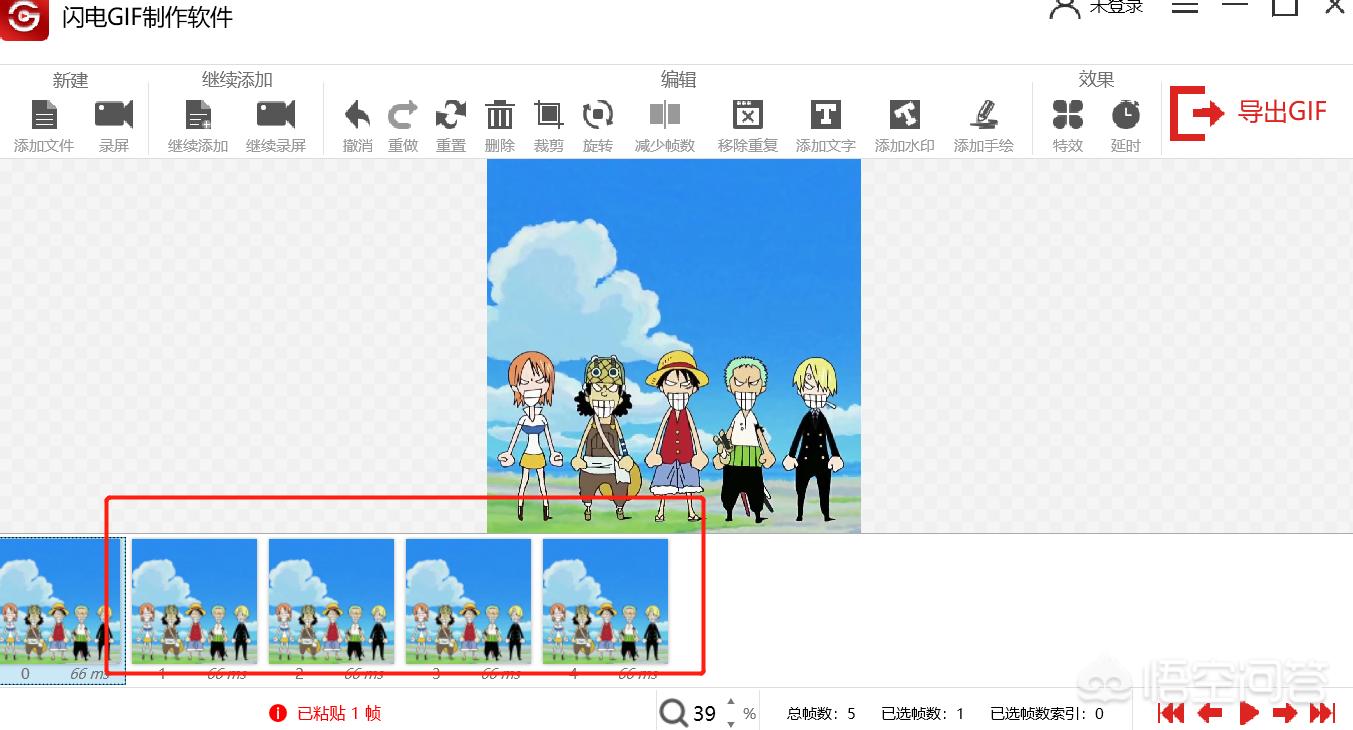This screenshot has height=730, width=1353.
Task: Click the 新建 group label in toolbar
Action: pos(71,80)
